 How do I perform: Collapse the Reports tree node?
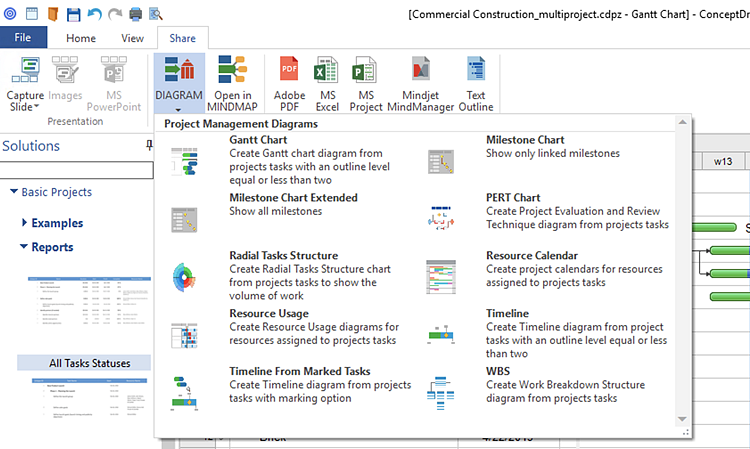(x=23, y=247)
